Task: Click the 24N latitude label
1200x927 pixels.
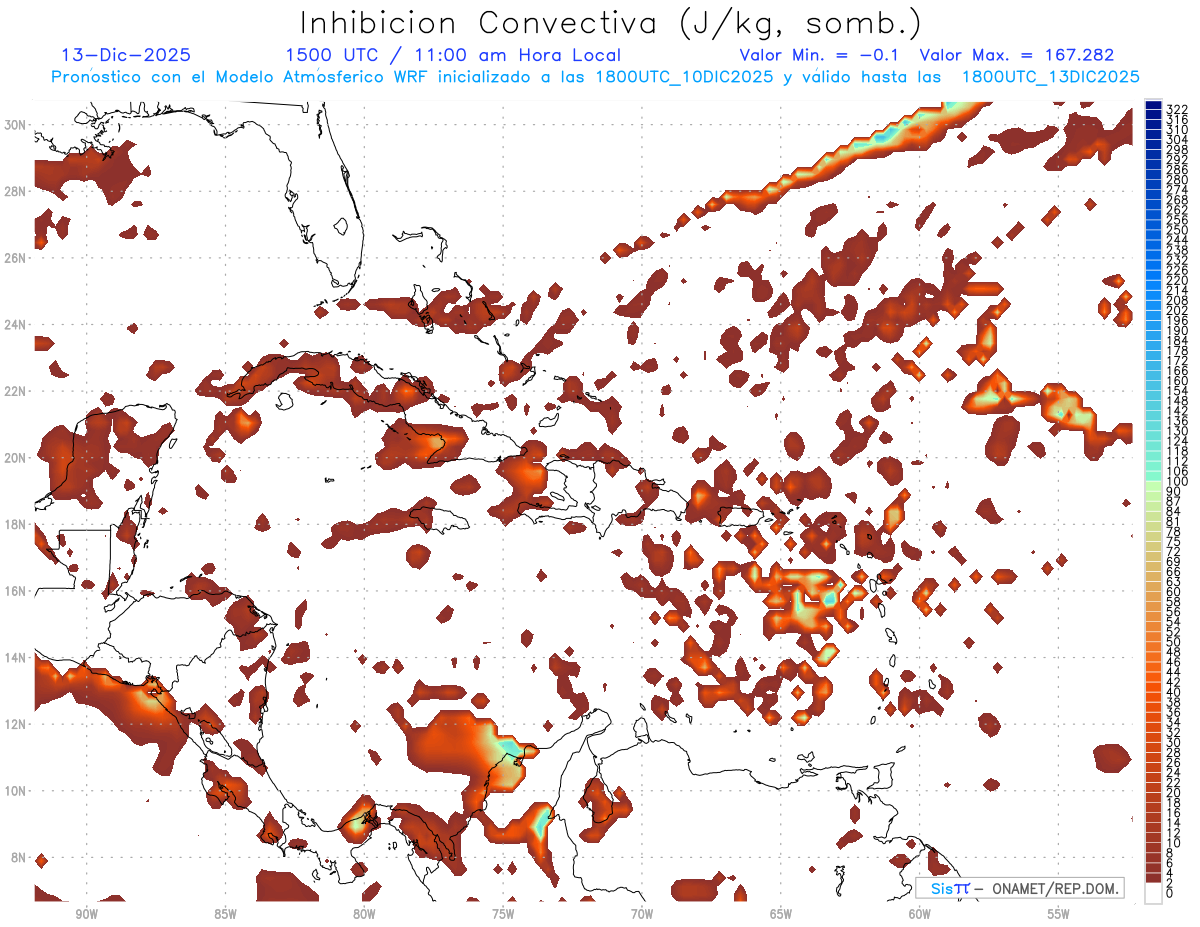Action: pyautogui.click(x=15, y=325)
